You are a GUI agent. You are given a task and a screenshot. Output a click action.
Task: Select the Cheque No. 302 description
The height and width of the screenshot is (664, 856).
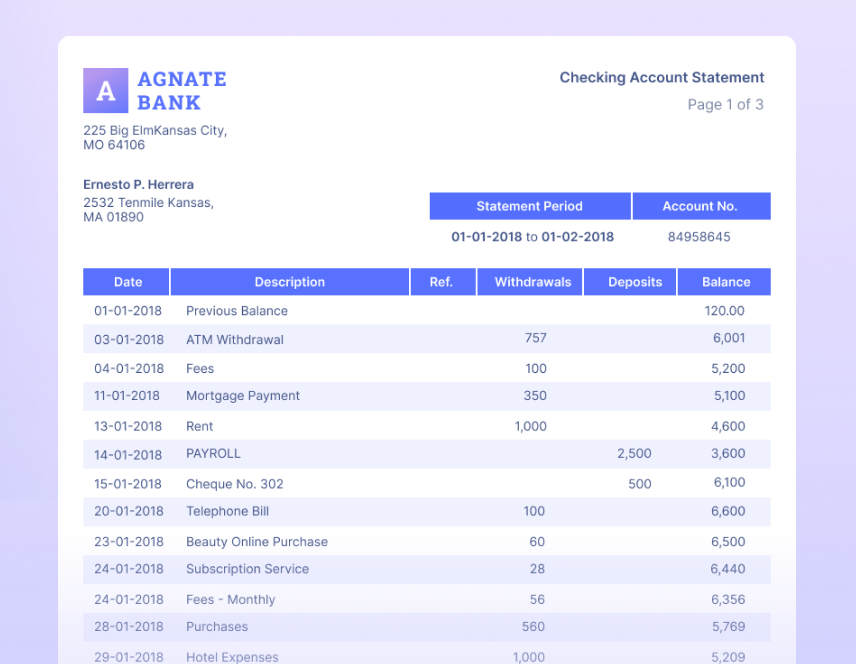pyautogui.click(x=235, y=484)
